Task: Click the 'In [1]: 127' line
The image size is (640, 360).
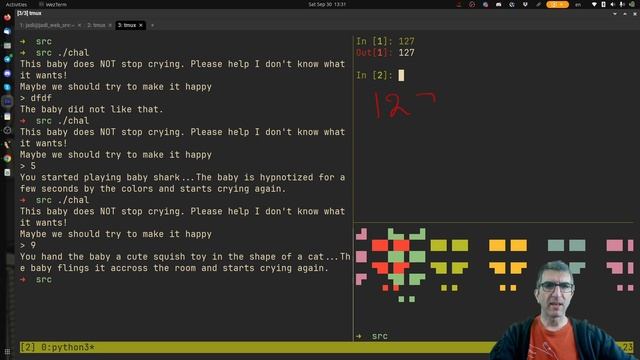Action: click(385, 41)
